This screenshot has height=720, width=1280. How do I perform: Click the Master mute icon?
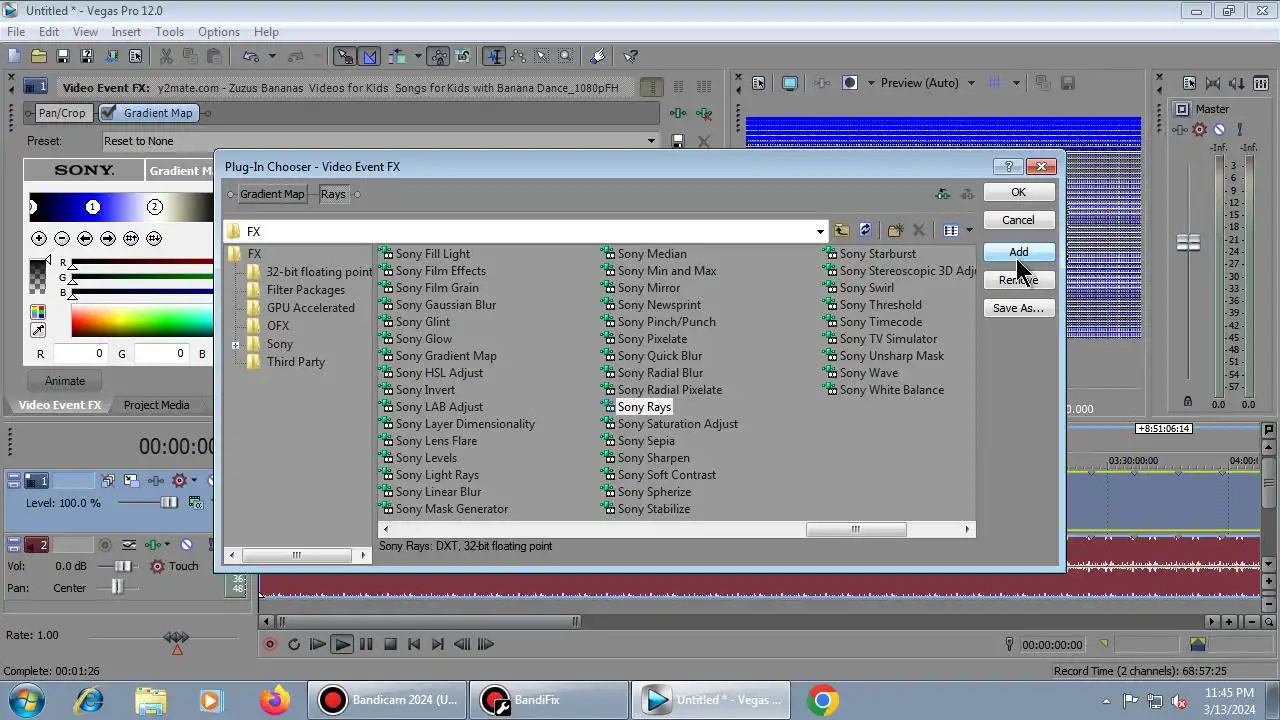point(1219,130)
